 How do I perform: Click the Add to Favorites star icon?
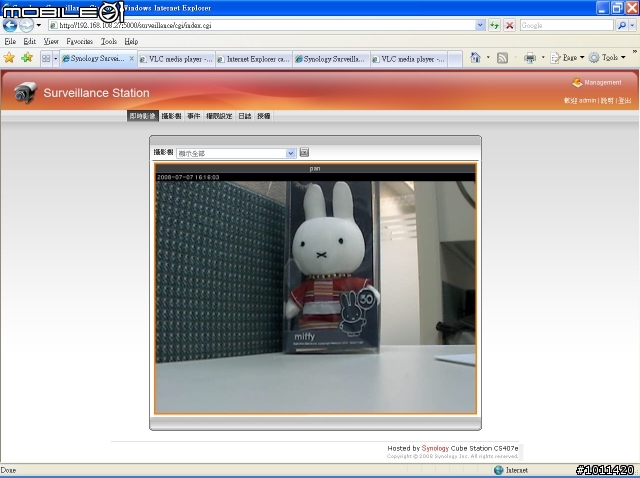[x=27, y=58]
